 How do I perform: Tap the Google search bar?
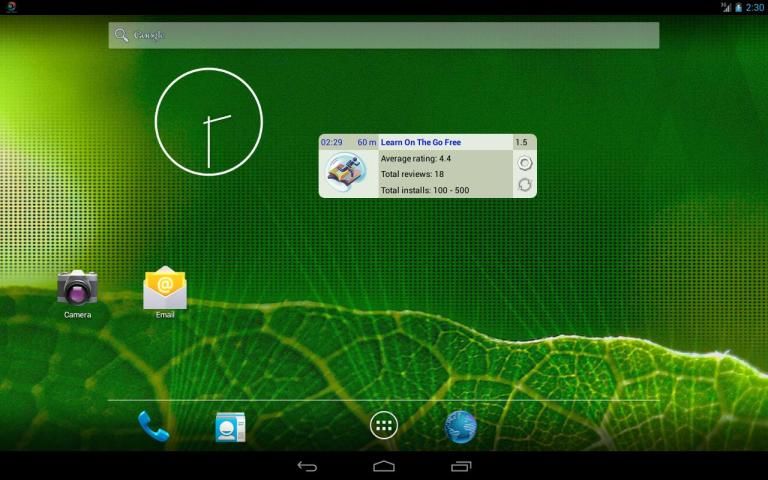pos(384,35)
